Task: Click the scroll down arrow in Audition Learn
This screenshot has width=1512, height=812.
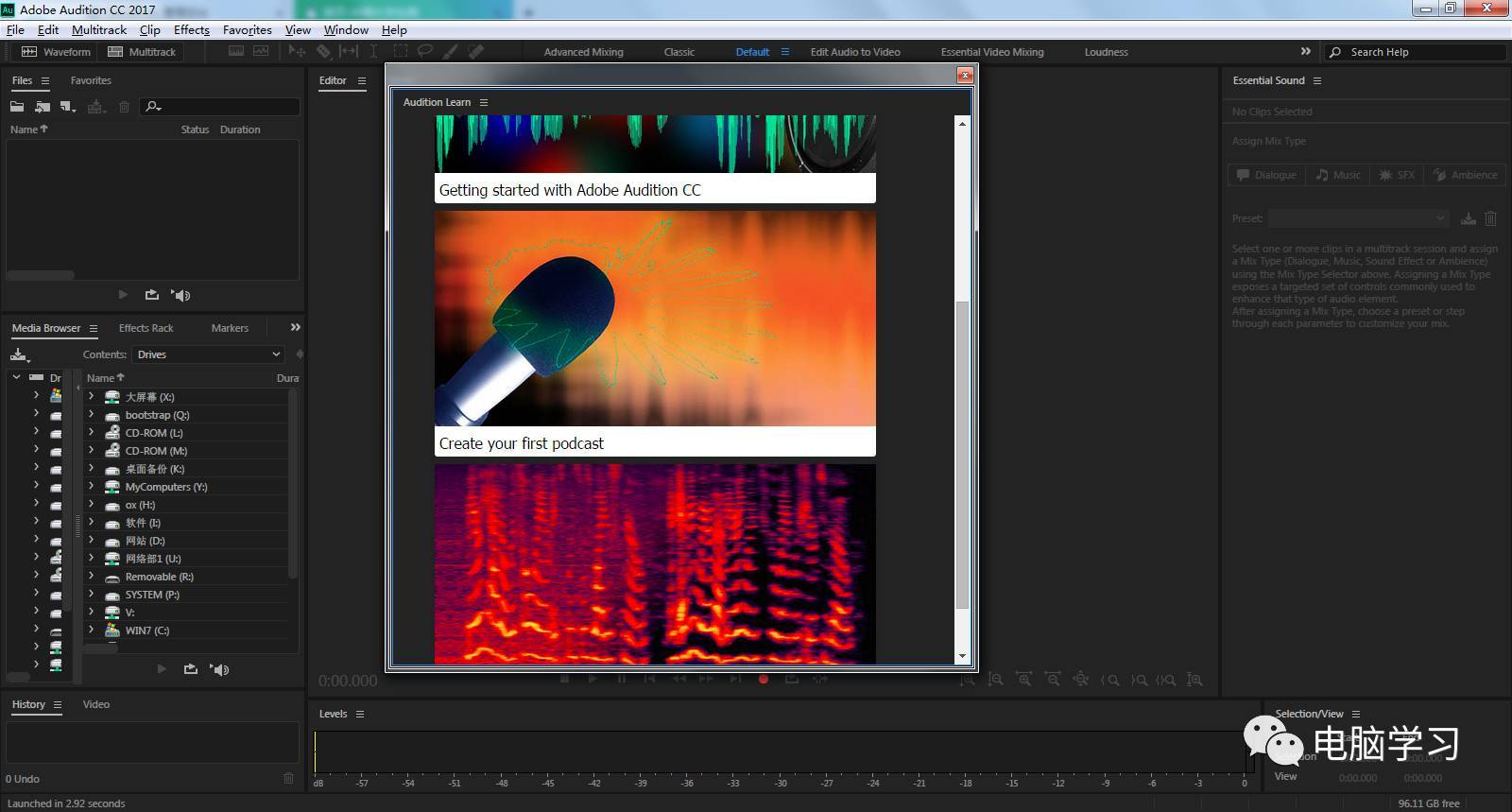Action: click(x=962, y=656)
